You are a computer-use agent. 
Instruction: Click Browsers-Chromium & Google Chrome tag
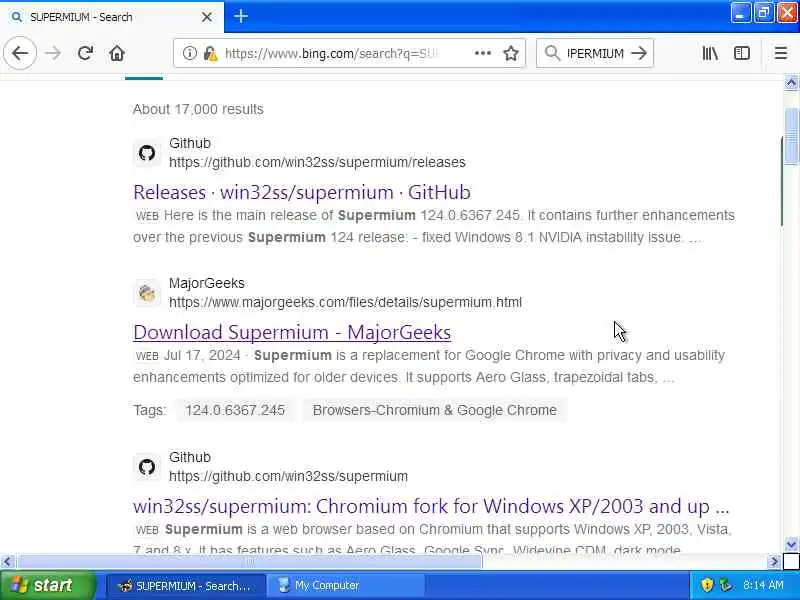click(434, 410)
